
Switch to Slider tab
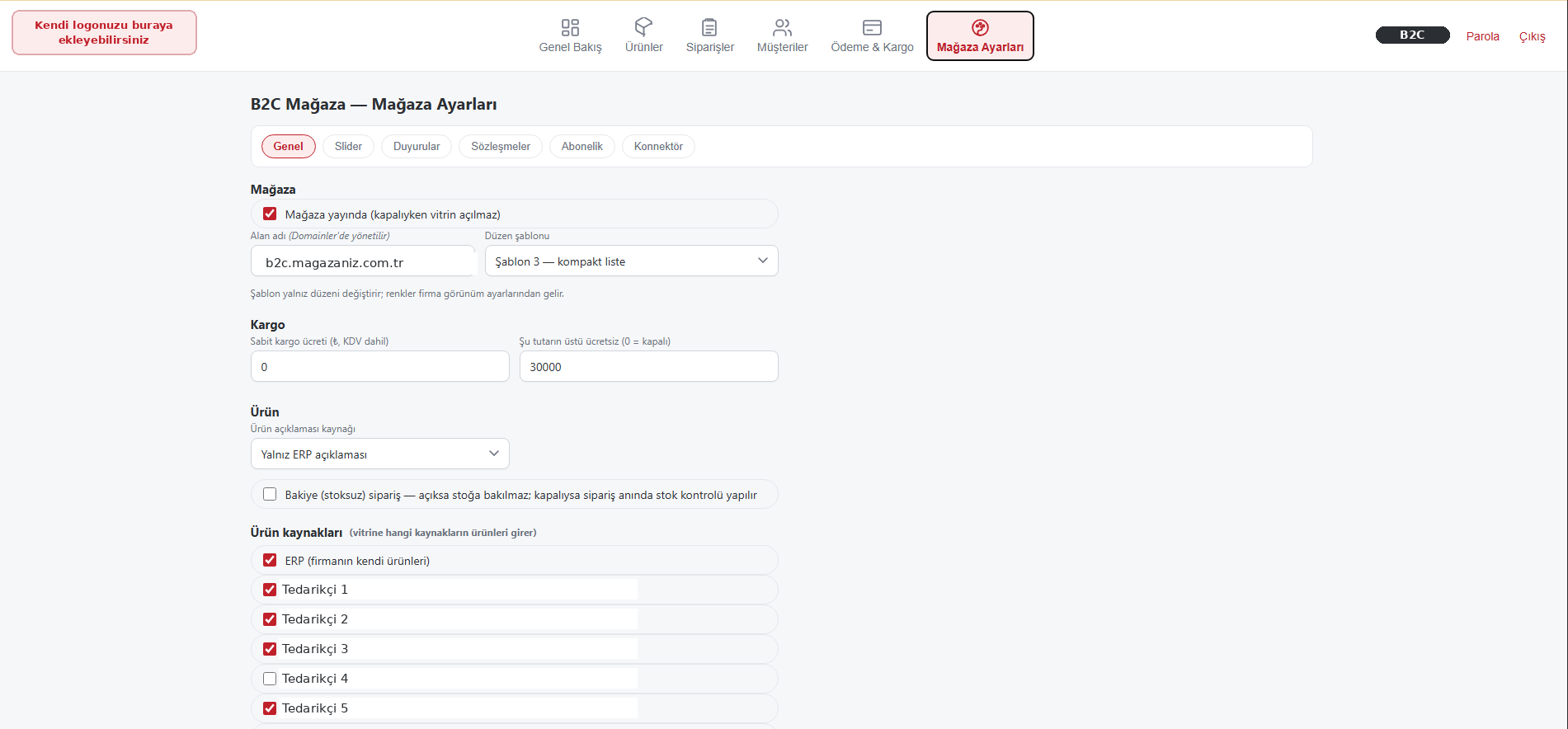(348, 146)
